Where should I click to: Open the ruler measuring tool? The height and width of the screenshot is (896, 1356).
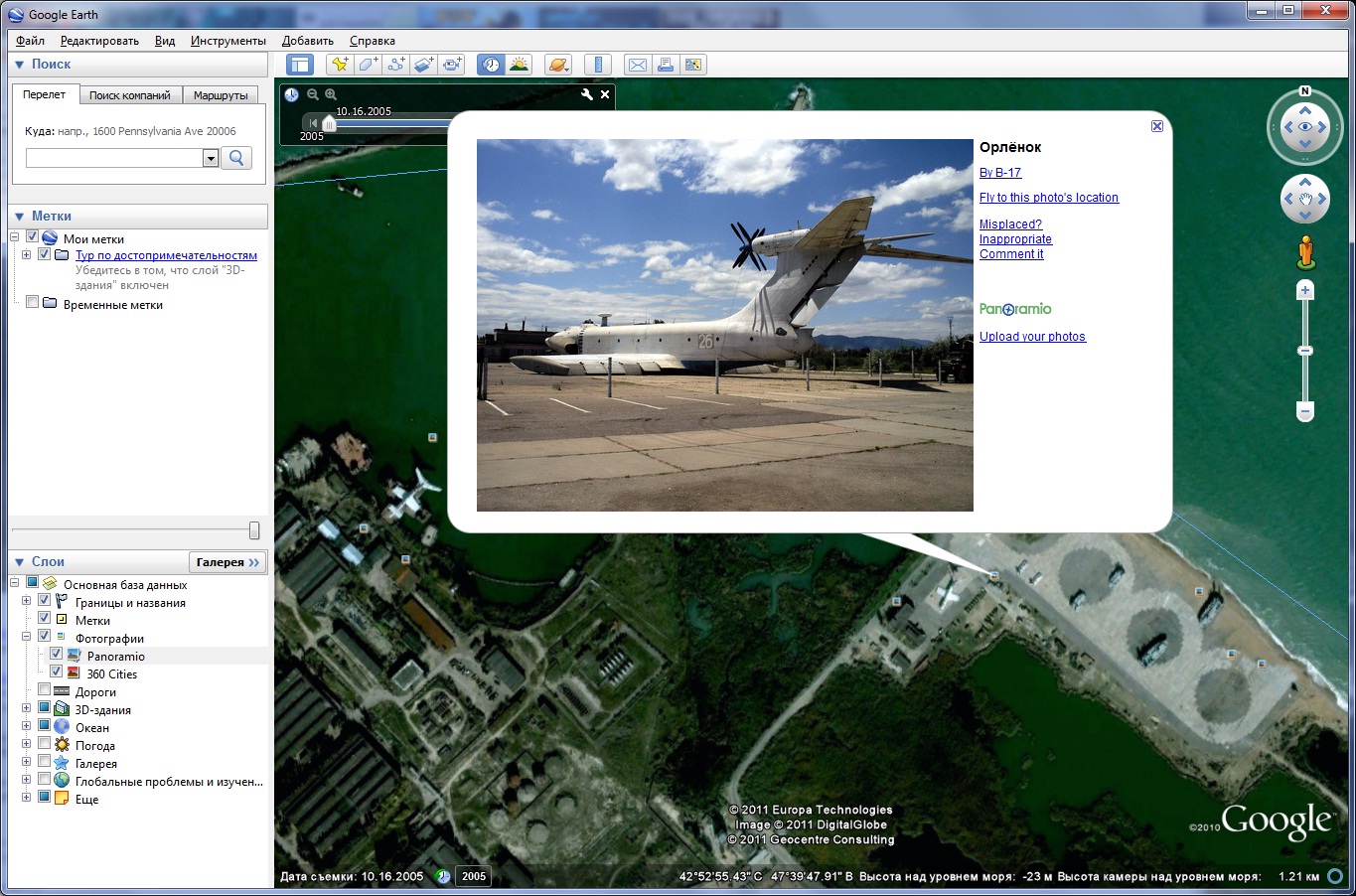pyautogui.click(x=598, y=65)
